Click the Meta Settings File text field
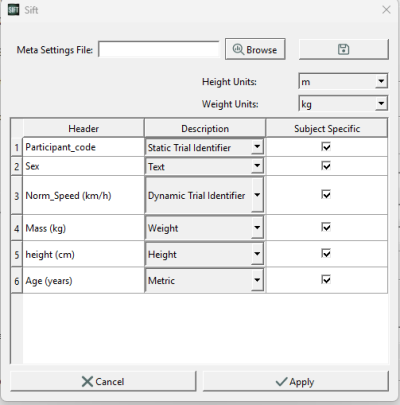This screenshot has height=405, width=400. click(159, 49)
